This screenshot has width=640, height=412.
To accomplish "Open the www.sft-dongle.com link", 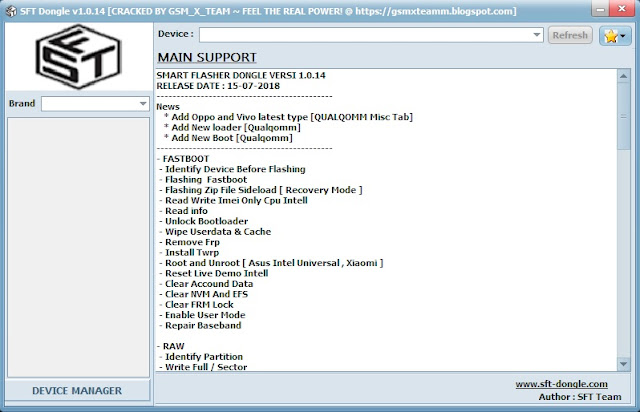I will point(561,384).
